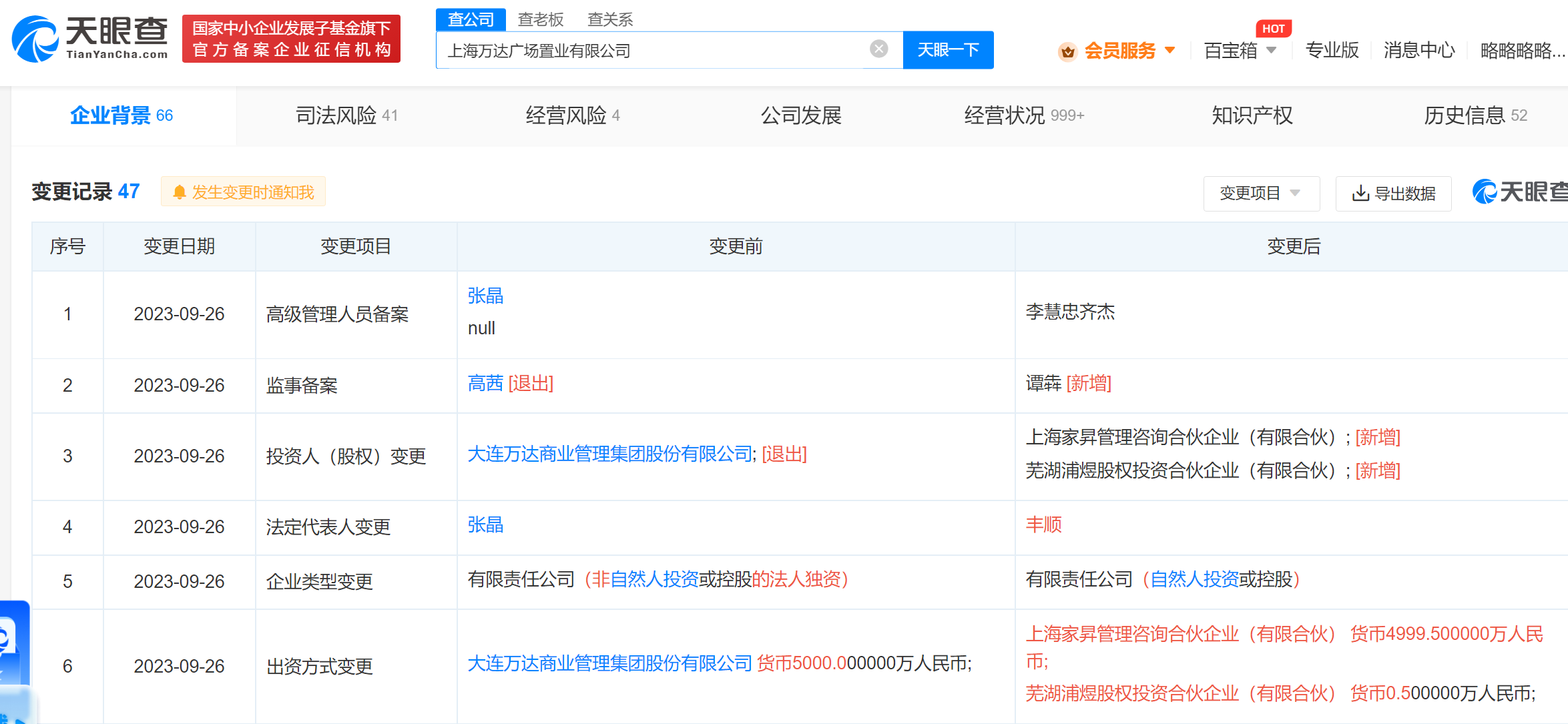Click the floating side widget icon
Viewport: 1568px width, 724px height.
tap(15, 661)
